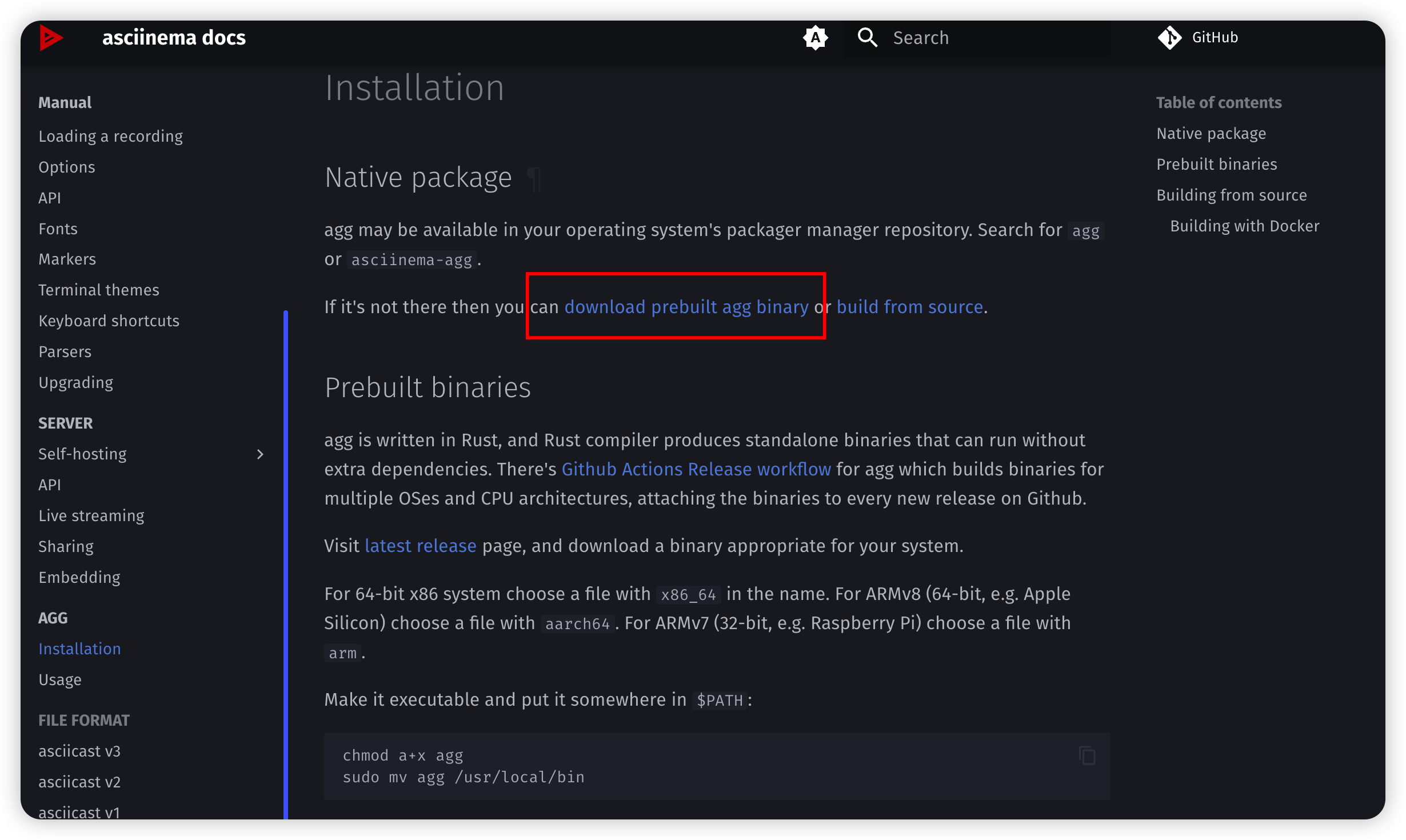Image resolution: width=1406 pixels, height=840 pixels.
Task: Toggle the automatic color theme switcher
Action: [x=815, y=38]
